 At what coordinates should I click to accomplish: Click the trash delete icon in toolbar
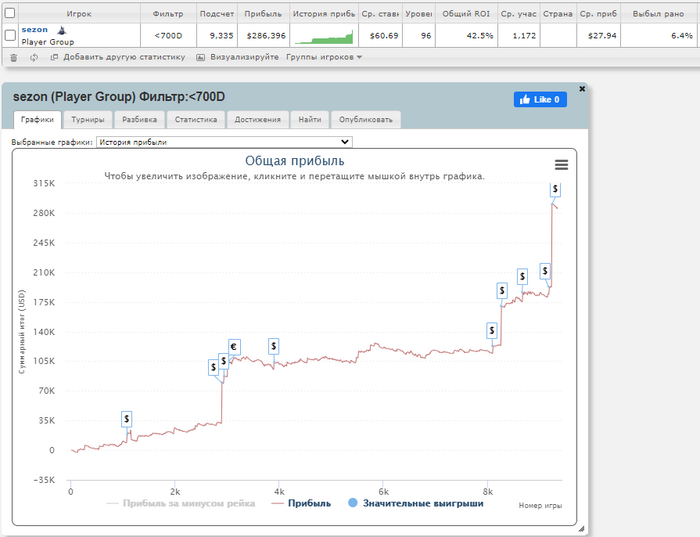pos(14,58)
